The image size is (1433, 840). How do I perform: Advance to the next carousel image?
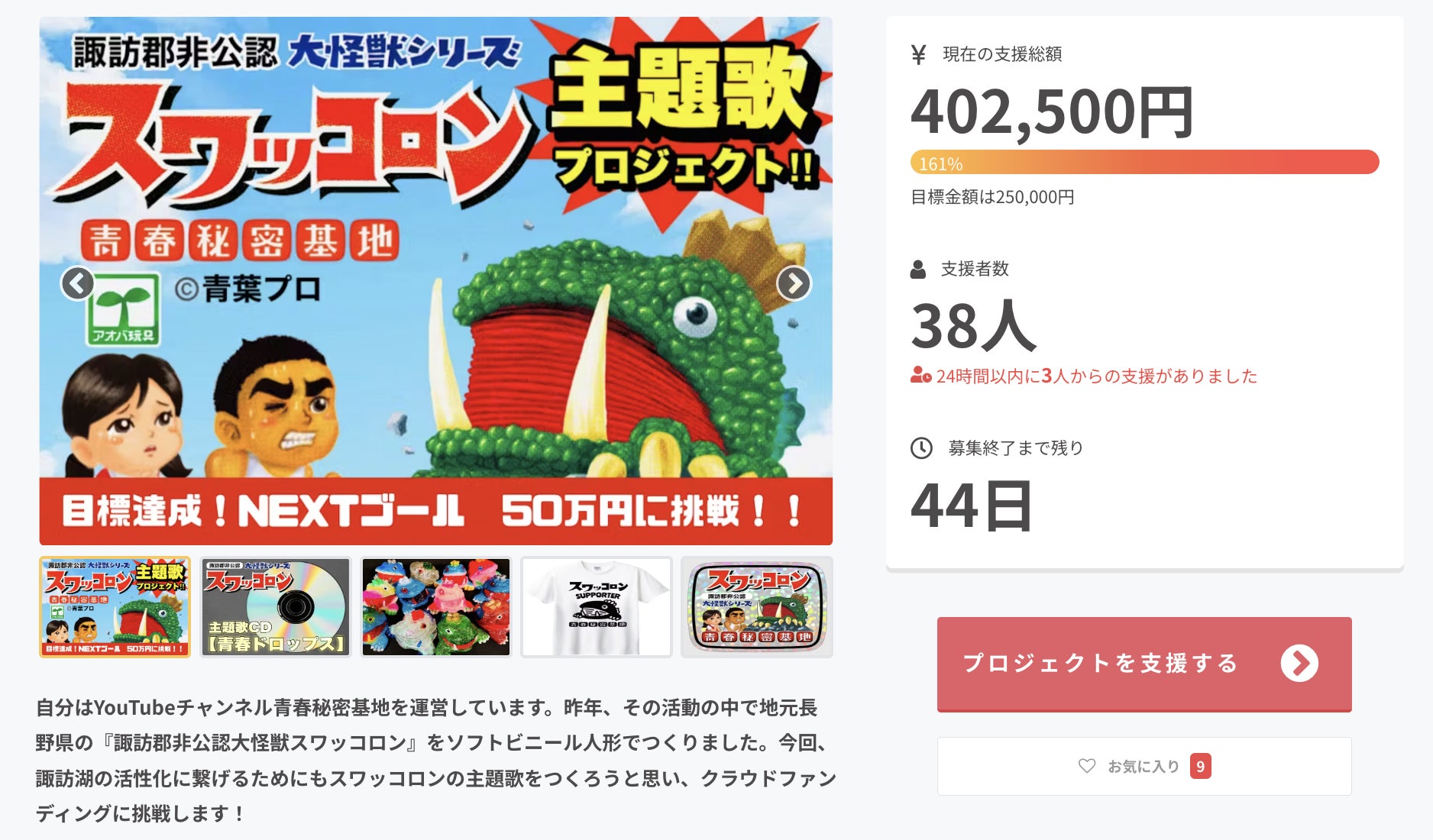pos(794,283)
